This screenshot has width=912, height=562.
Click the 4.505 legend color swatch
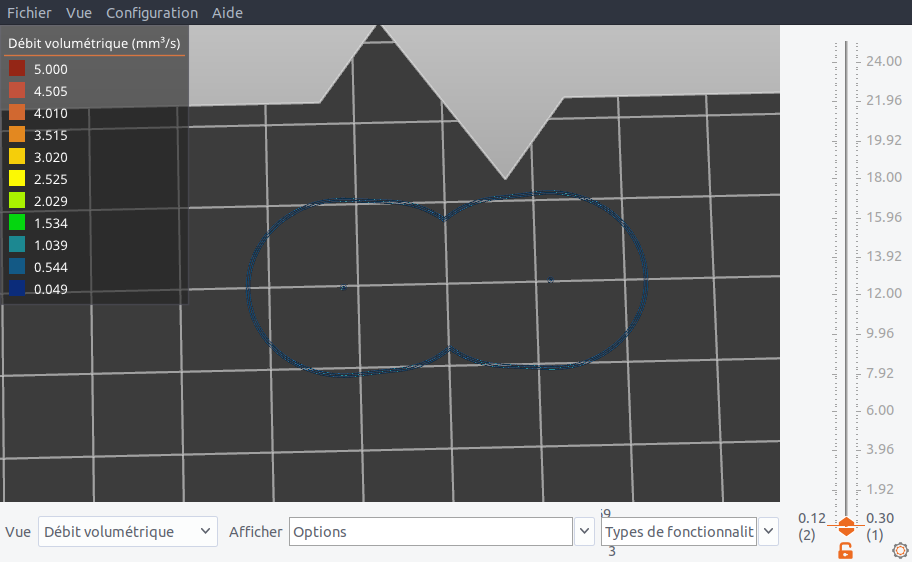pyautogui.click(x=17, y=91)
